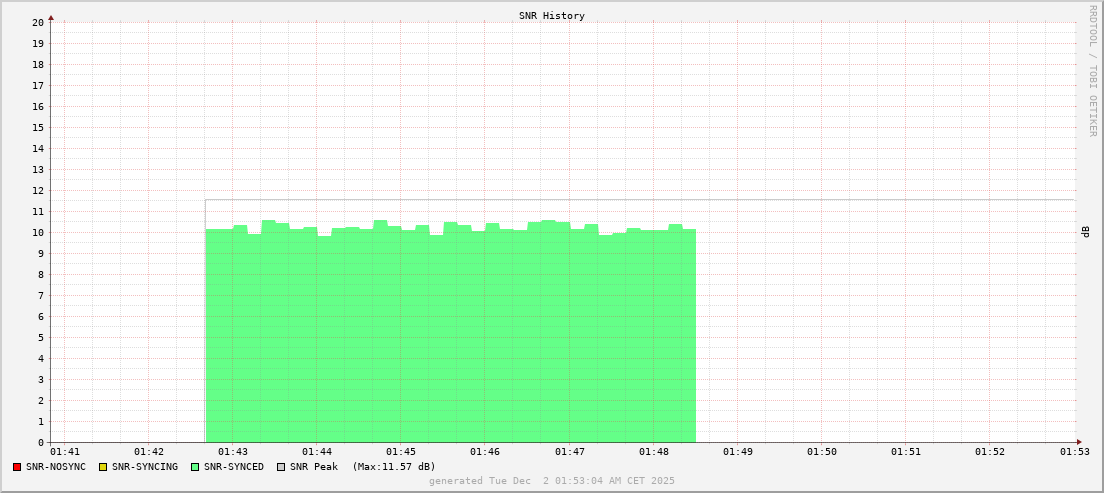Select the SNR-SYNCED legend label

coord(234,467)
